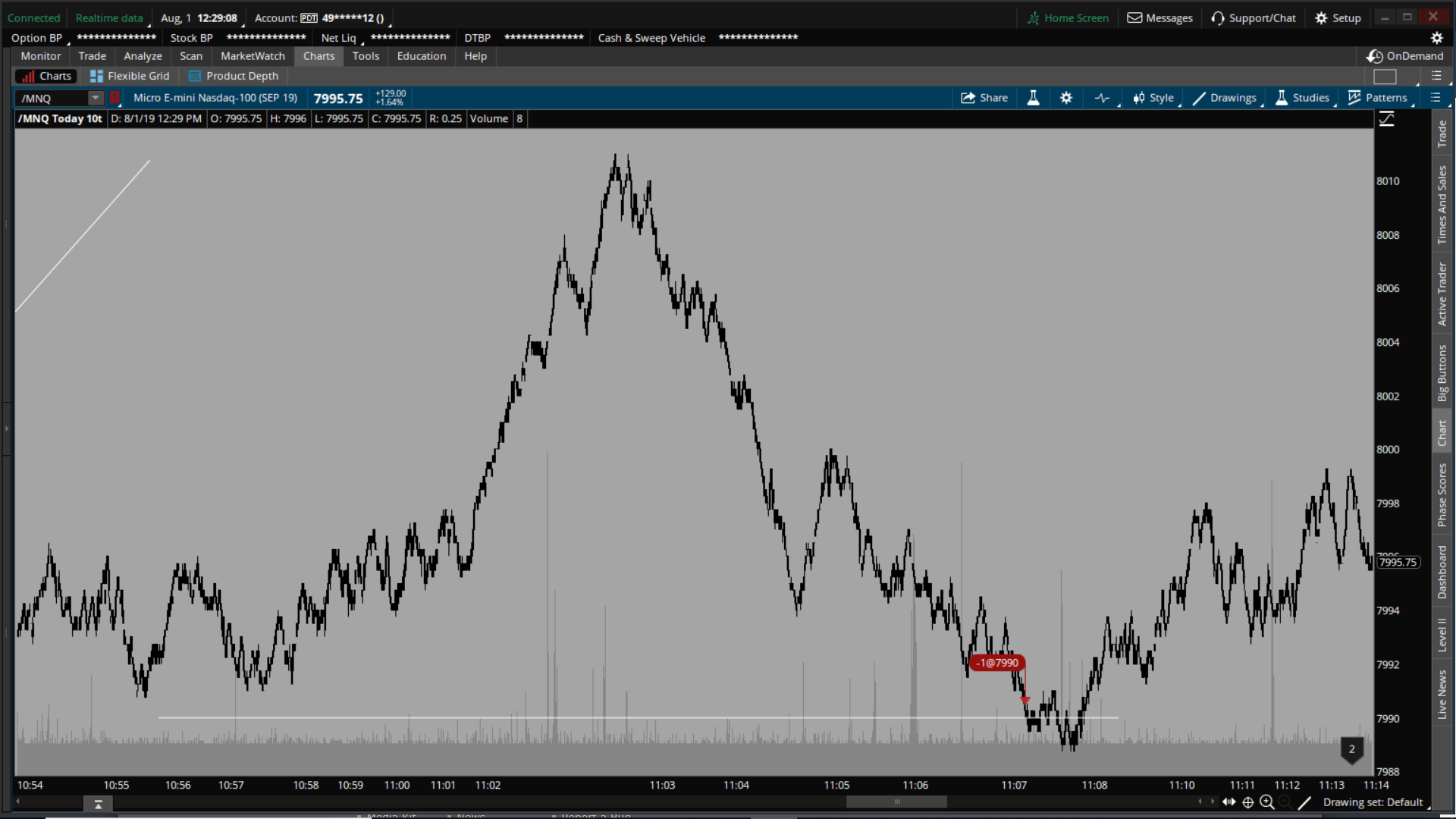Screen dimensions: 1456x819
Task: Click account info gear icon
Action: 1436,38
